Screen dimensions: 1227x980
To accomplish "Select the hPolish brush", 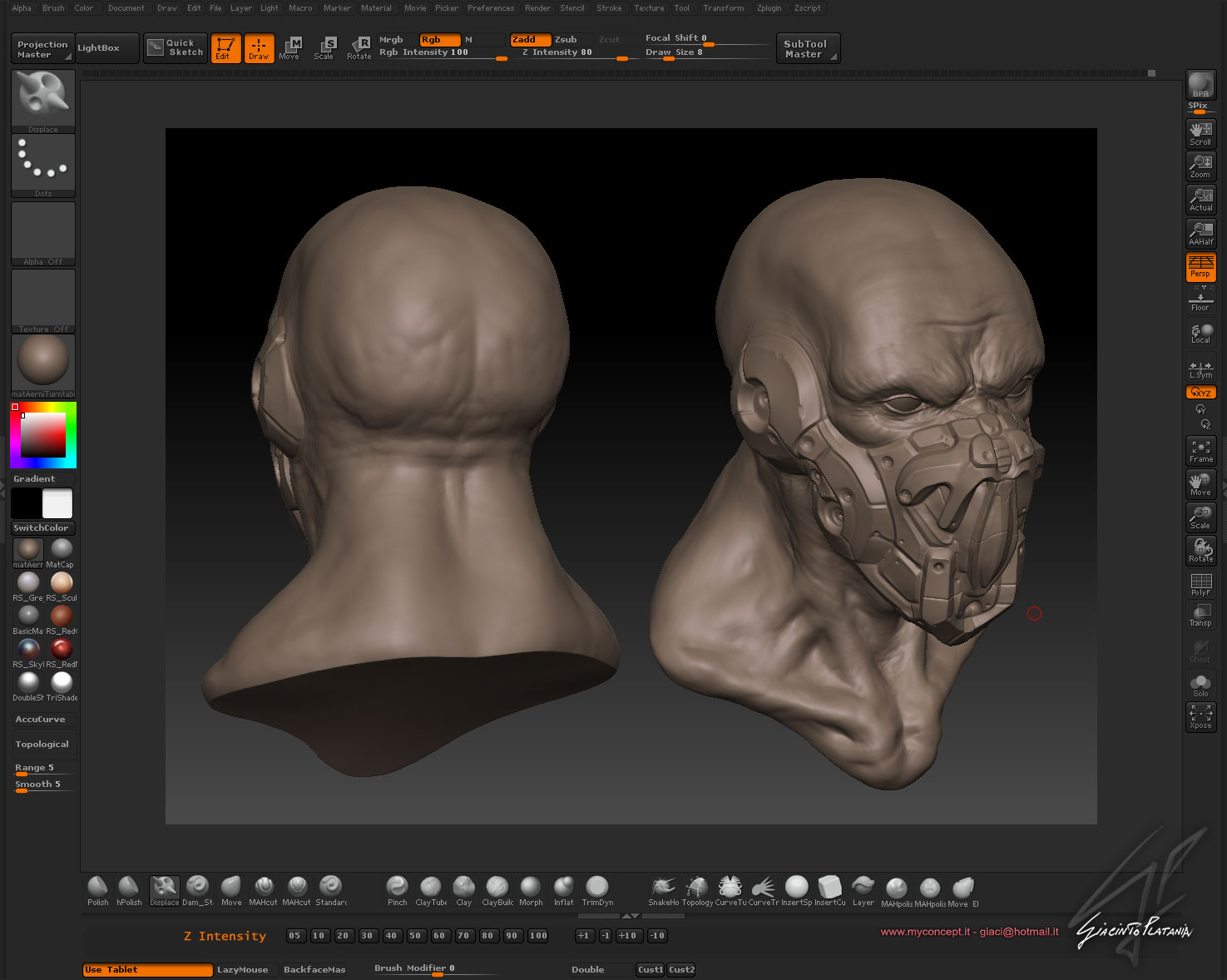I will coord(129,890).
